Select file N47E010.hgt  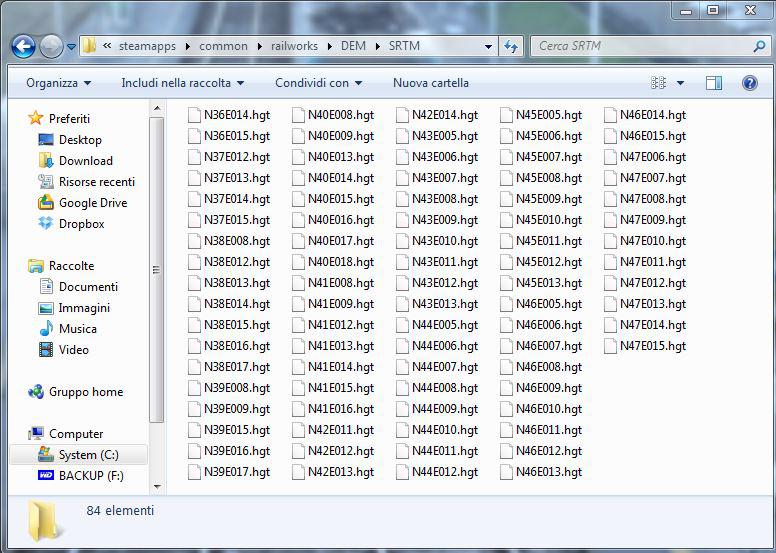(645, 241)
